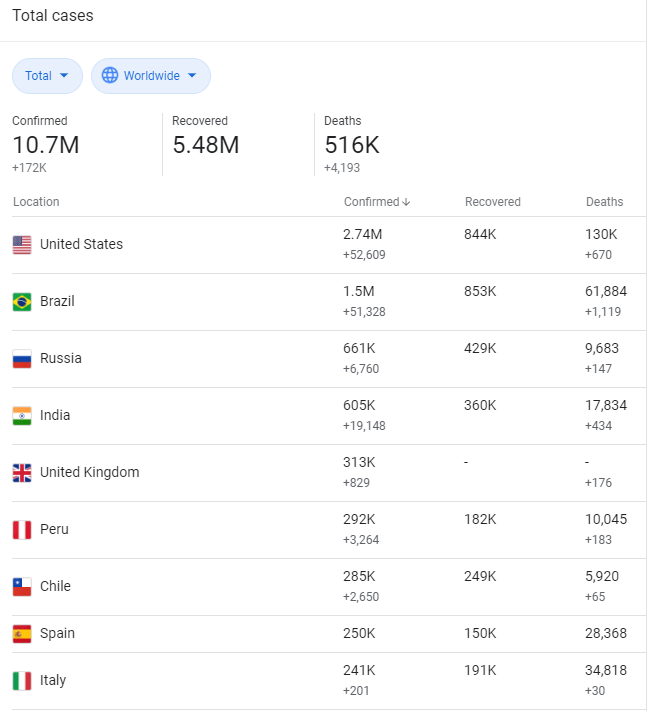Image resolution: width=647 pixels, height=711 pixels.
Task: Click the United States flag icon
Action: [22, 245]
